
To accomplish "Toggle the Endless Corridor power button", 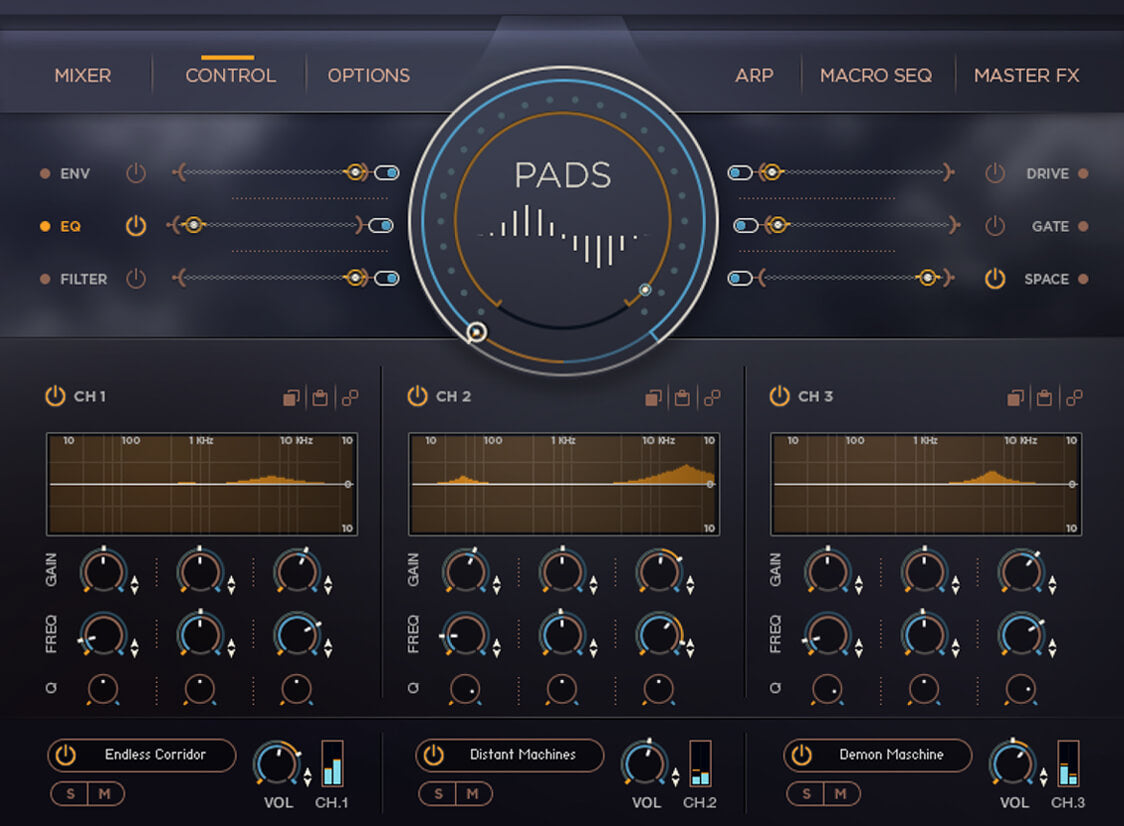I will (x=66, y=755).
